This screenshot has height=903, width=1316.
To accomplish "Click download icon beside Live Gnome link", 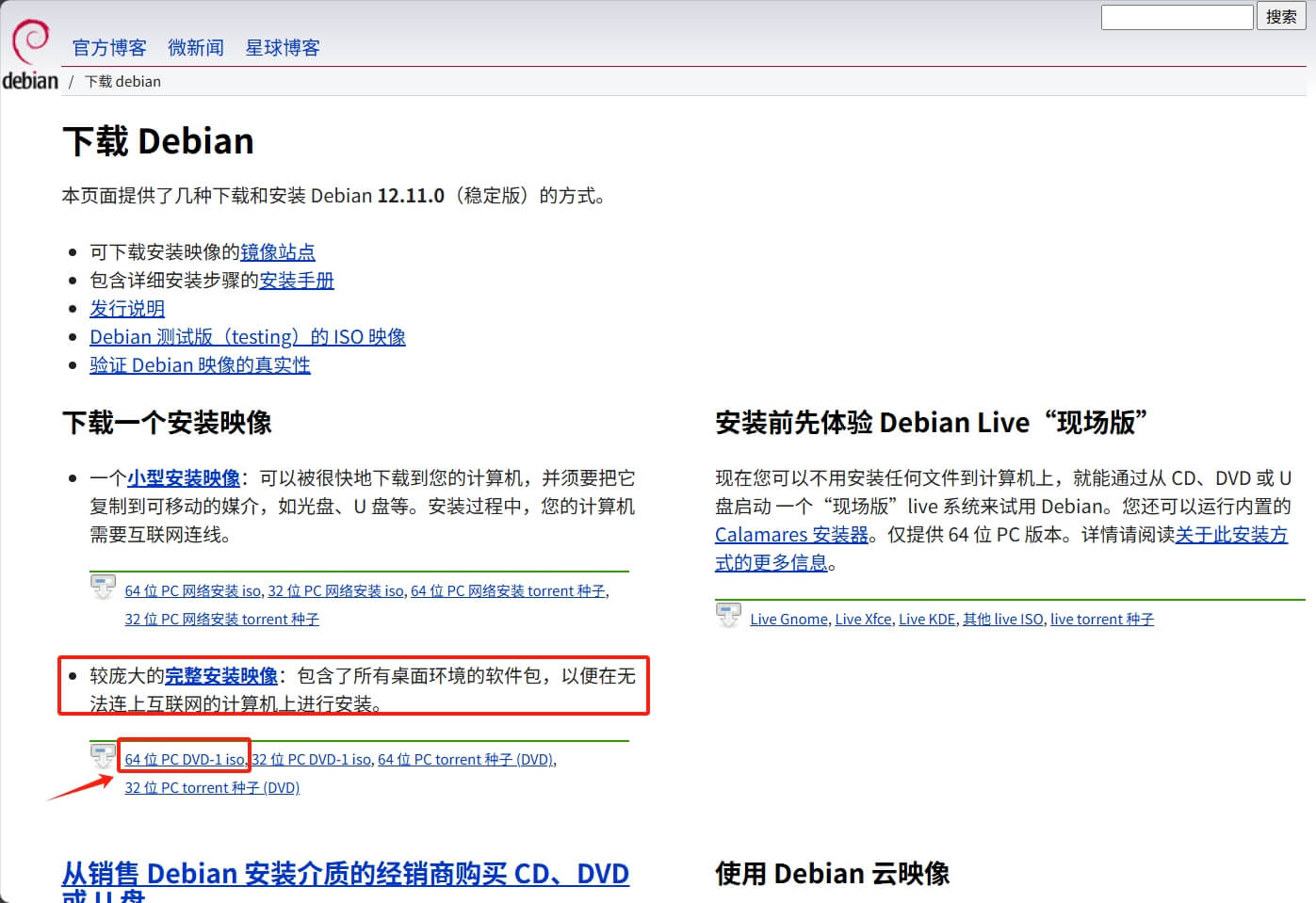I will tap(728, 615).
